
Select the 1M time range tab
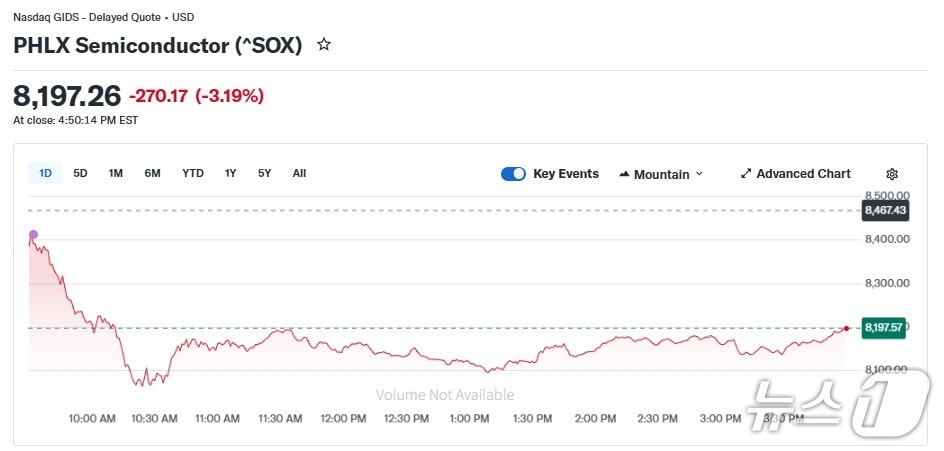coord(116,173)
